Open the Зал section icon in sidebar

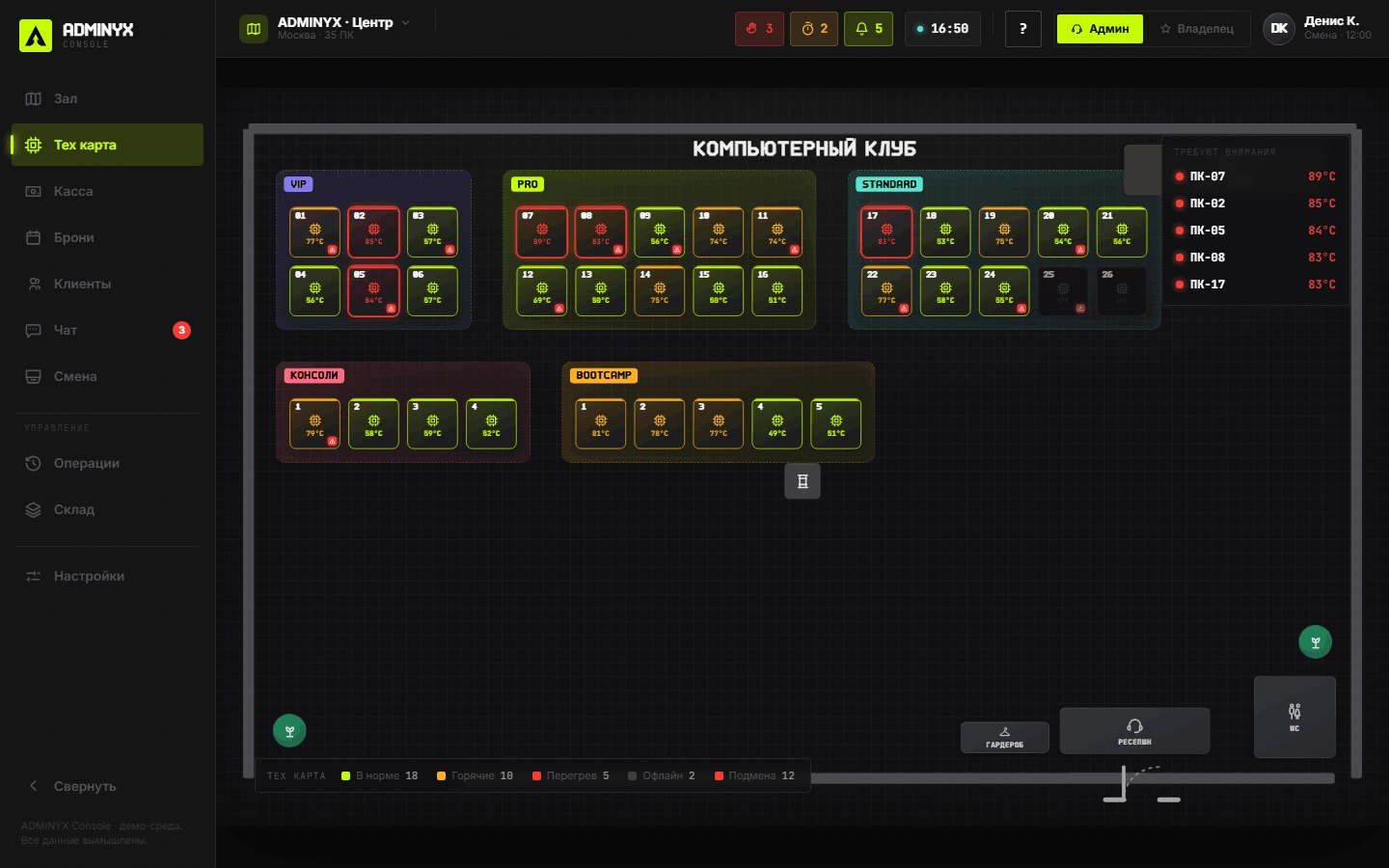point(34,98)
